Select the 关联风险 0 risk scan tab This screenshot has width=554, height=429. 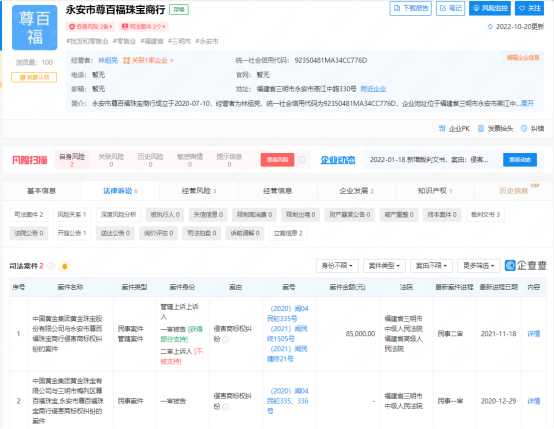tap(111, 160)
